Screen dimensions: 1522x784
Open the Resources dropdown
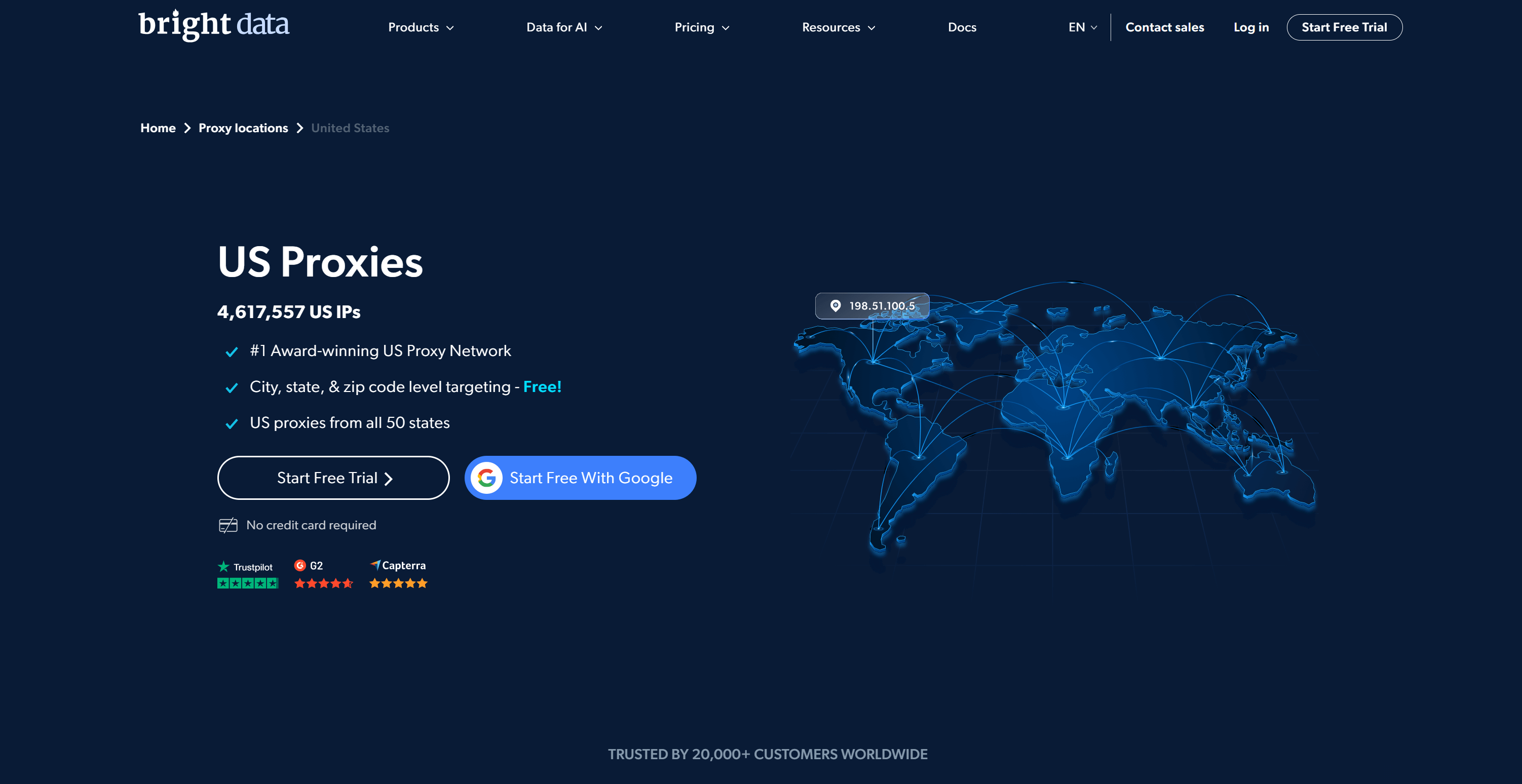click(837, 27)
